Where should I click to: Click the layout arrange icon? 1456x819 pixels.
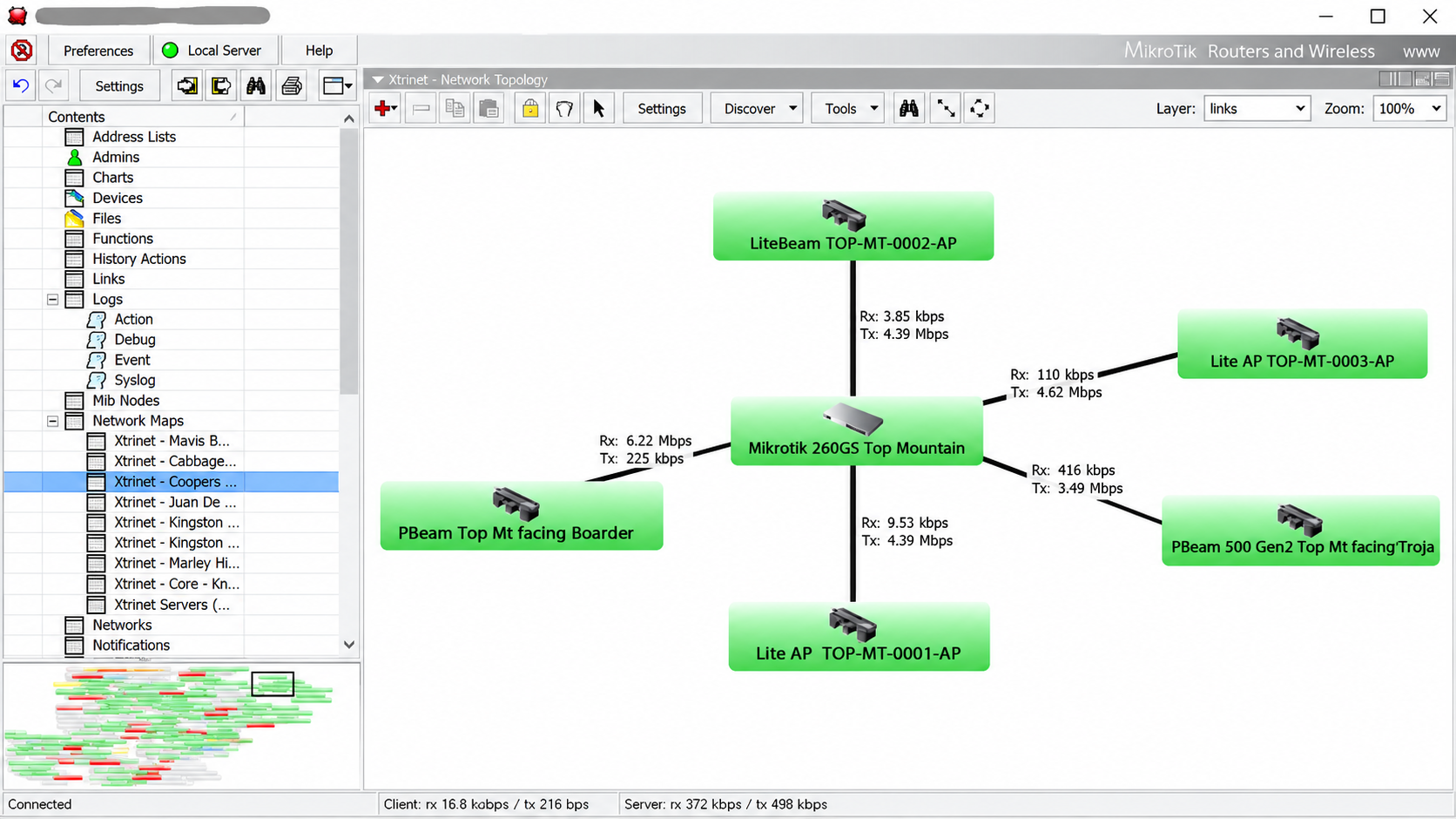(980, 109)
